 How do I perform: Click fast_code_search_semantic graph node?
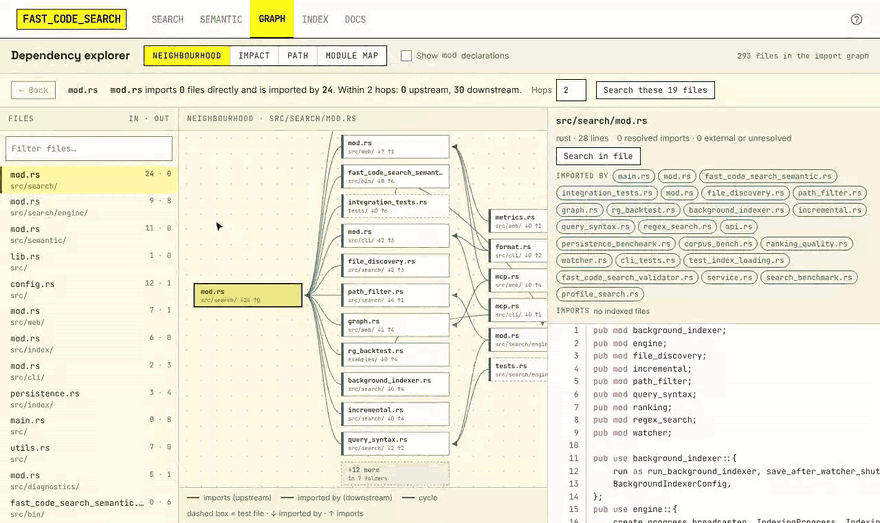click(395, 177)
